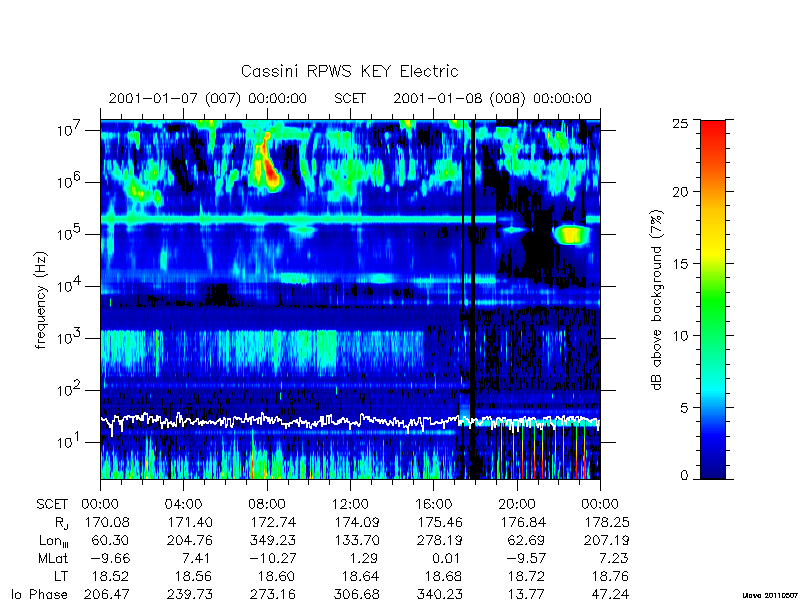Click the LT row label
Image resolution: width=800 pixels, height=600 pixels.
click(61, 576)
